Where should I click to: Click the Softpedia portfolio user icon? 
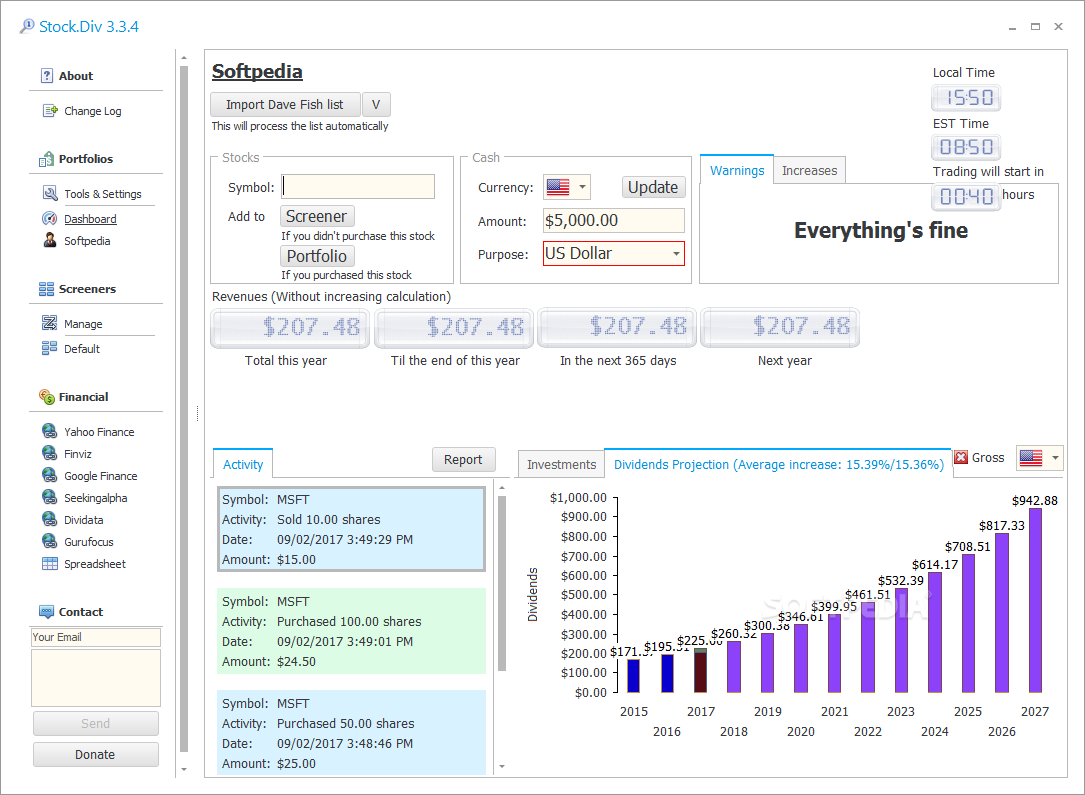pyautogui.click(x=50, y=241)
